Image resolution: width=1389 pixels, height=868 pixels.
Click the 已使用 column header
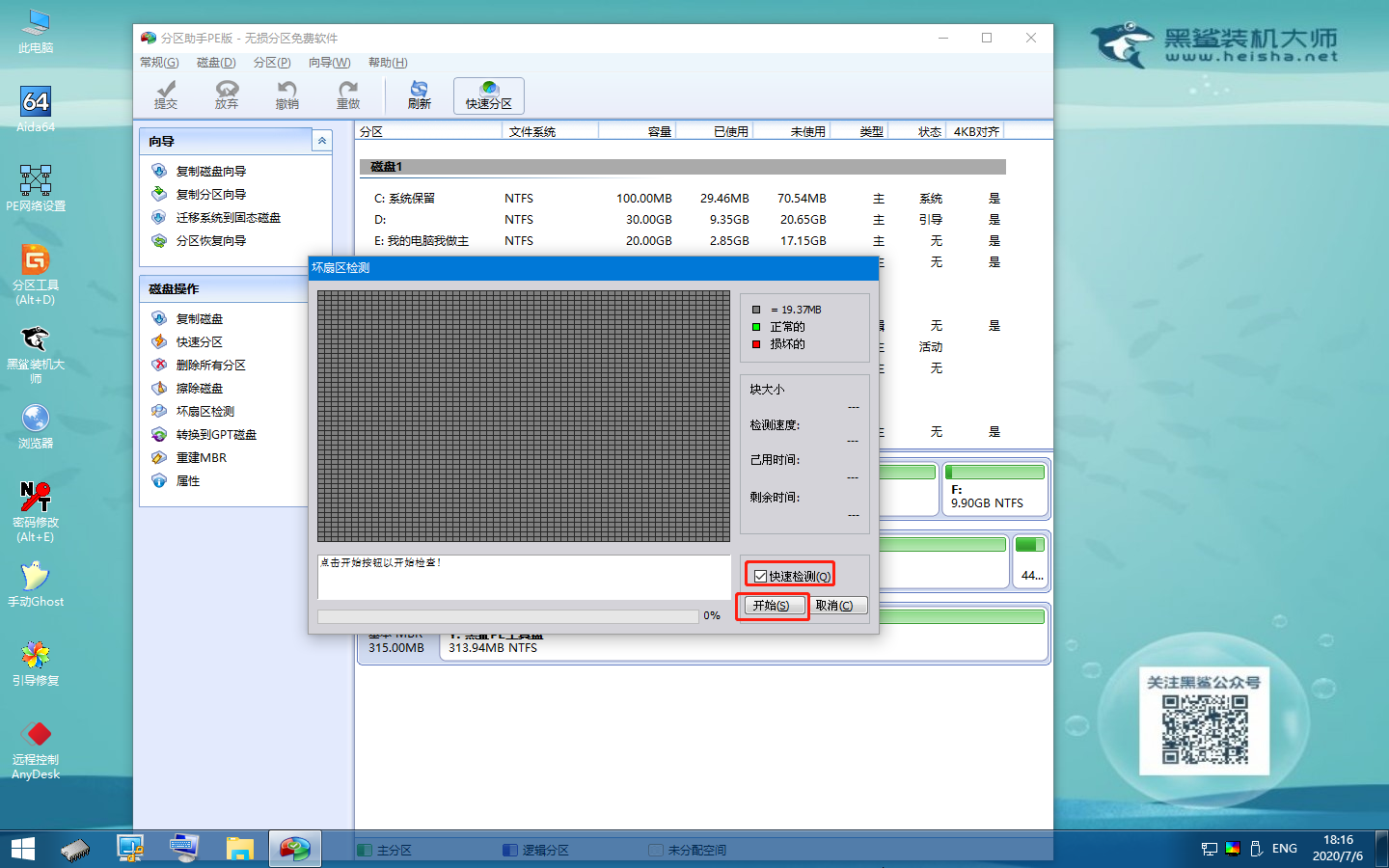click(x=714, y=131)
